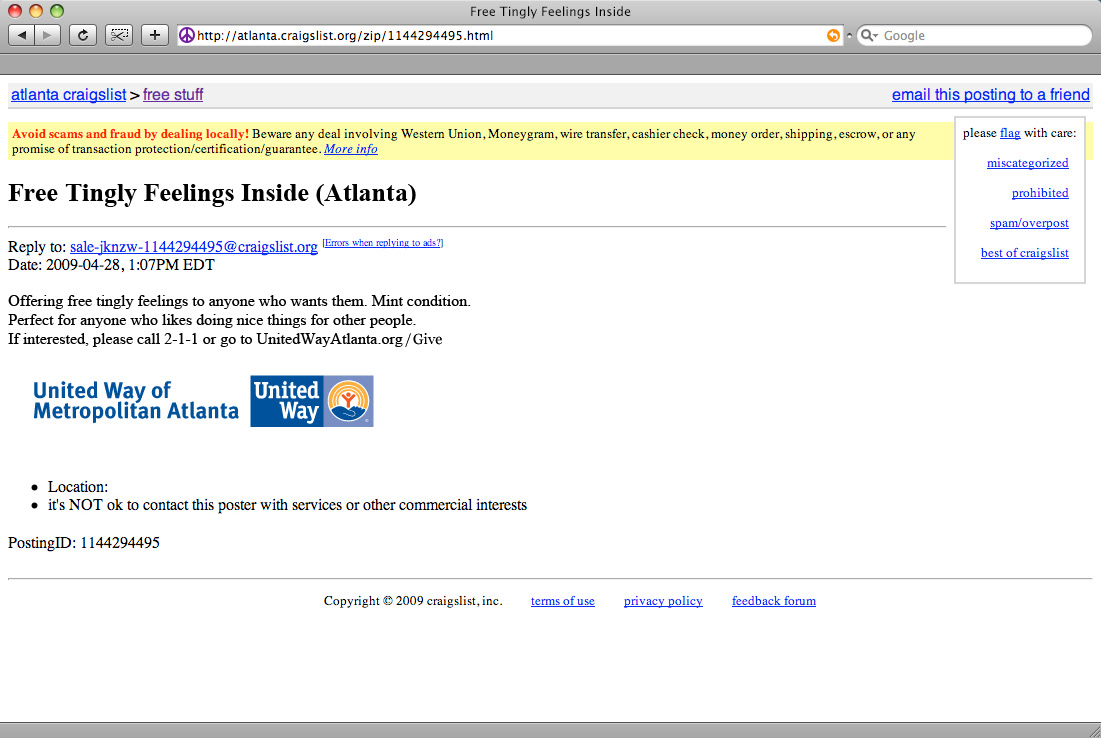
Task: Open Errors when replying to ads link
Action: coord(383,243)
